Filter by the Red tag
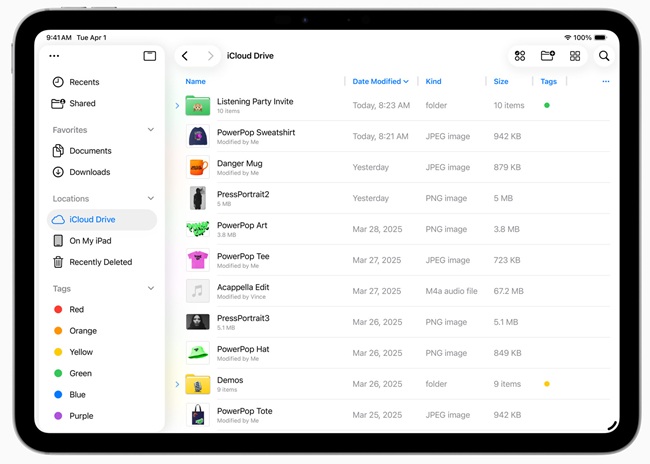This screenshot has height=464, width=650. coord(76,310)
